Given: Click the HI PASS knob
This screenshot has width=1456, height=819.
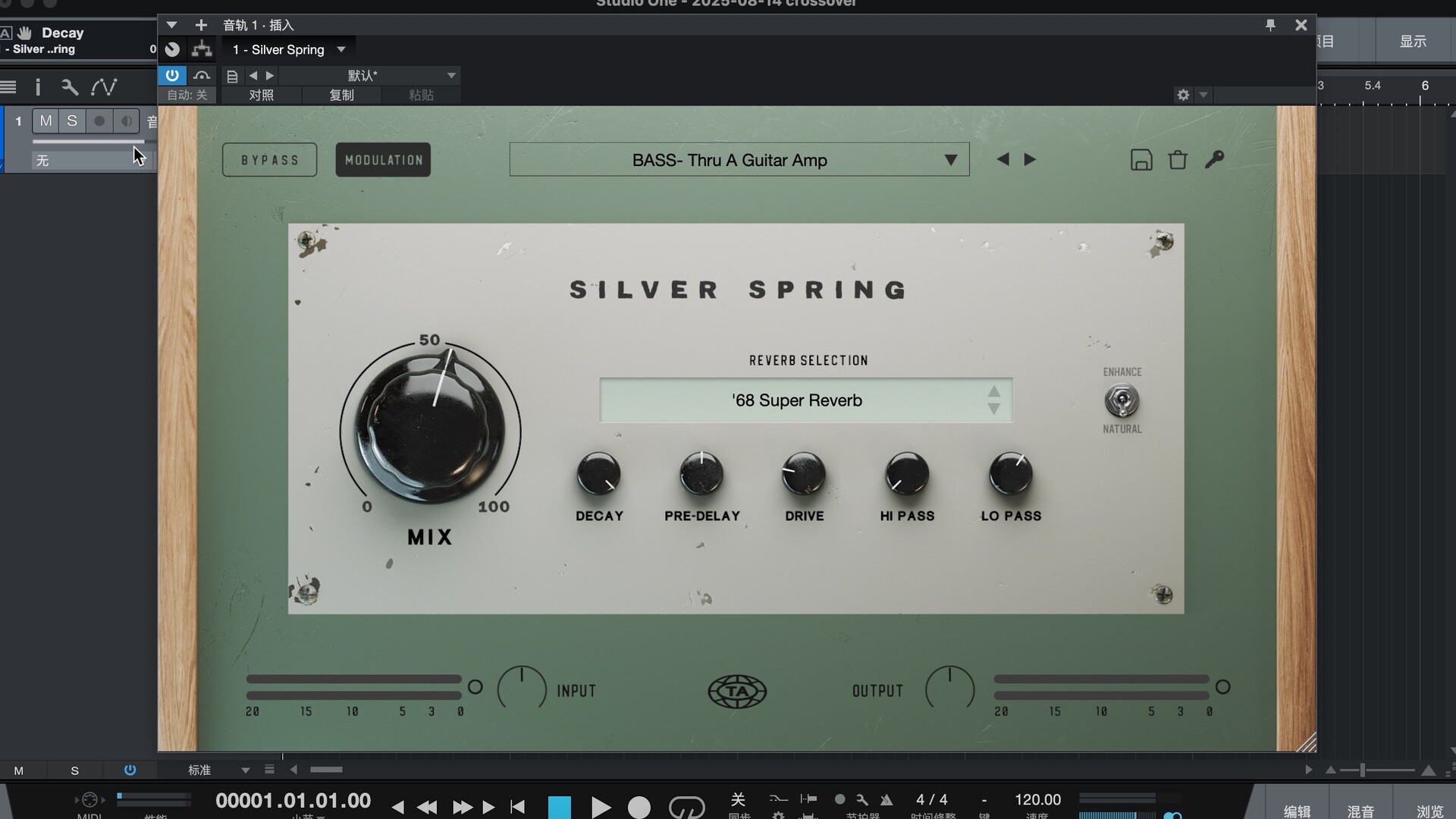Looking at the screenshot, I should 907,474.
